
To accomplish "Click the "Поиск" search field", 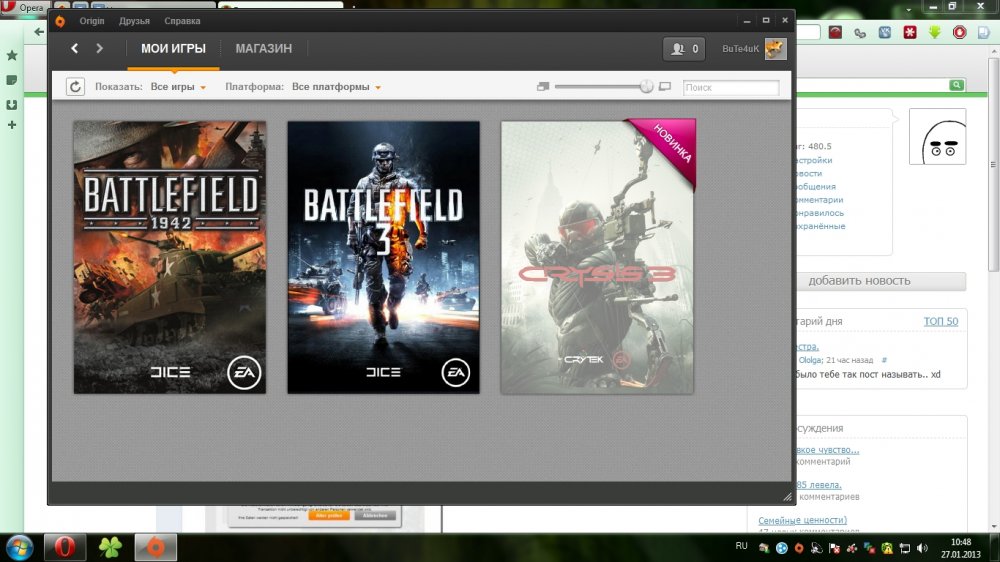I will pos(730,88).
